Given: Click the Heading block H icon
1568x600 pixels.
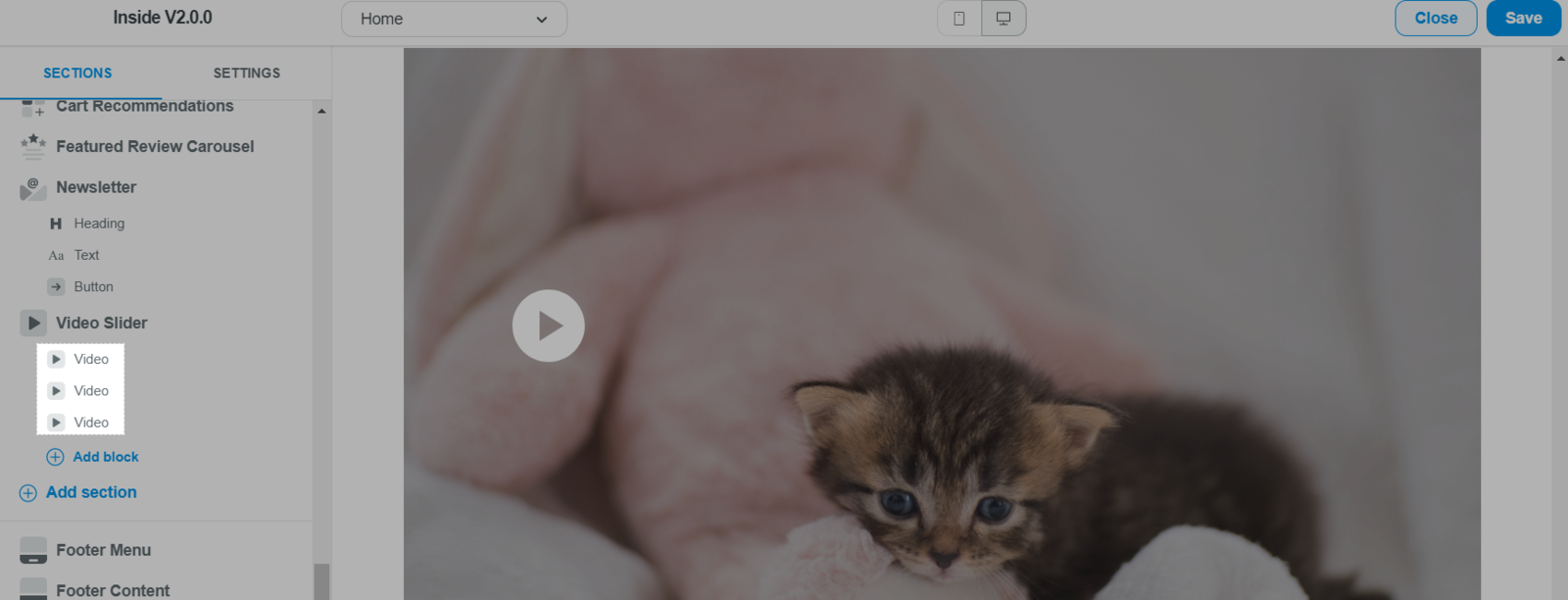Looking at the screenshot, I should pyautogui.click(x=56, y=224).
